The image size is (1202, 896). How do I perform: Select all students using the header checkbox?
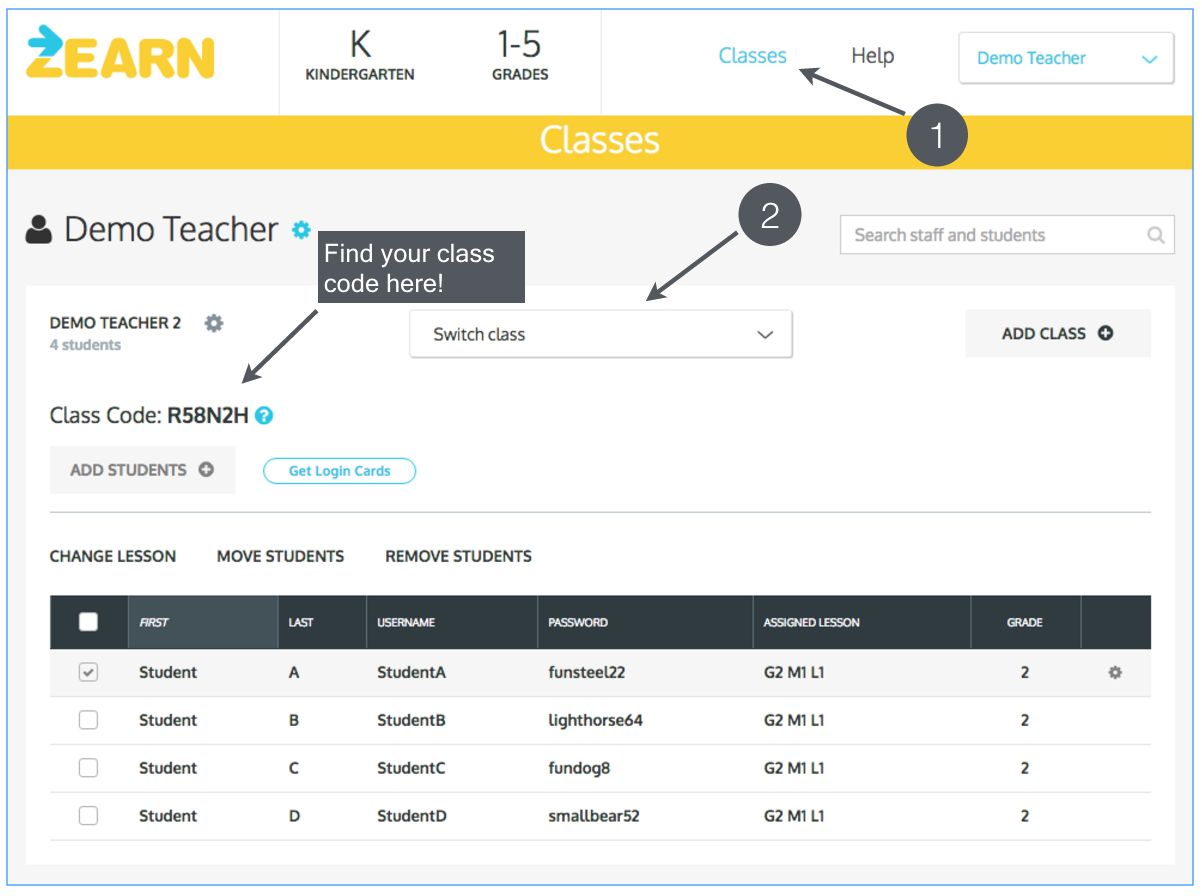(88, 621)
